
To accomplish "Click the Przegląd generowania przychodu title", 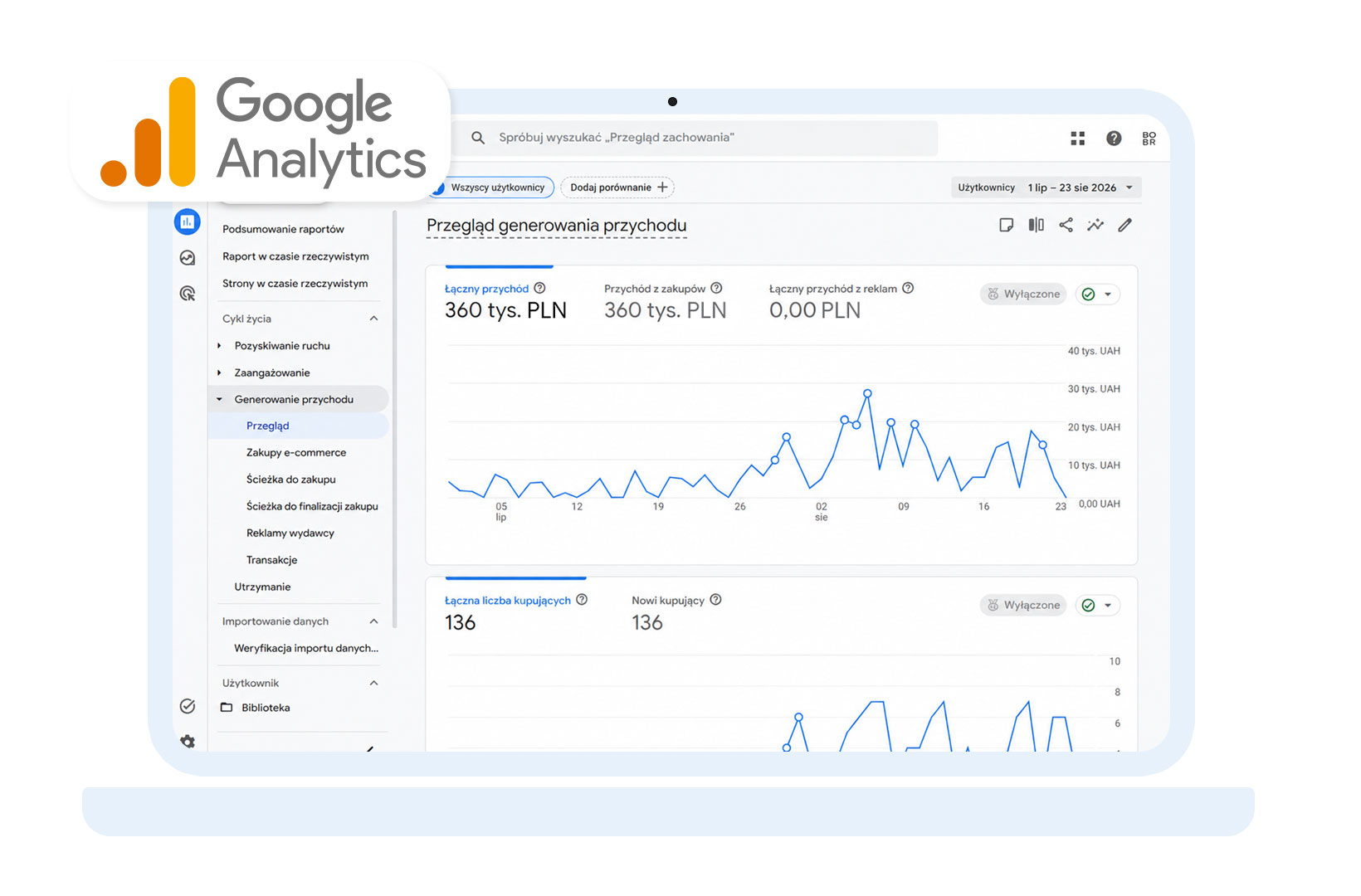I will tap(556, 226).
